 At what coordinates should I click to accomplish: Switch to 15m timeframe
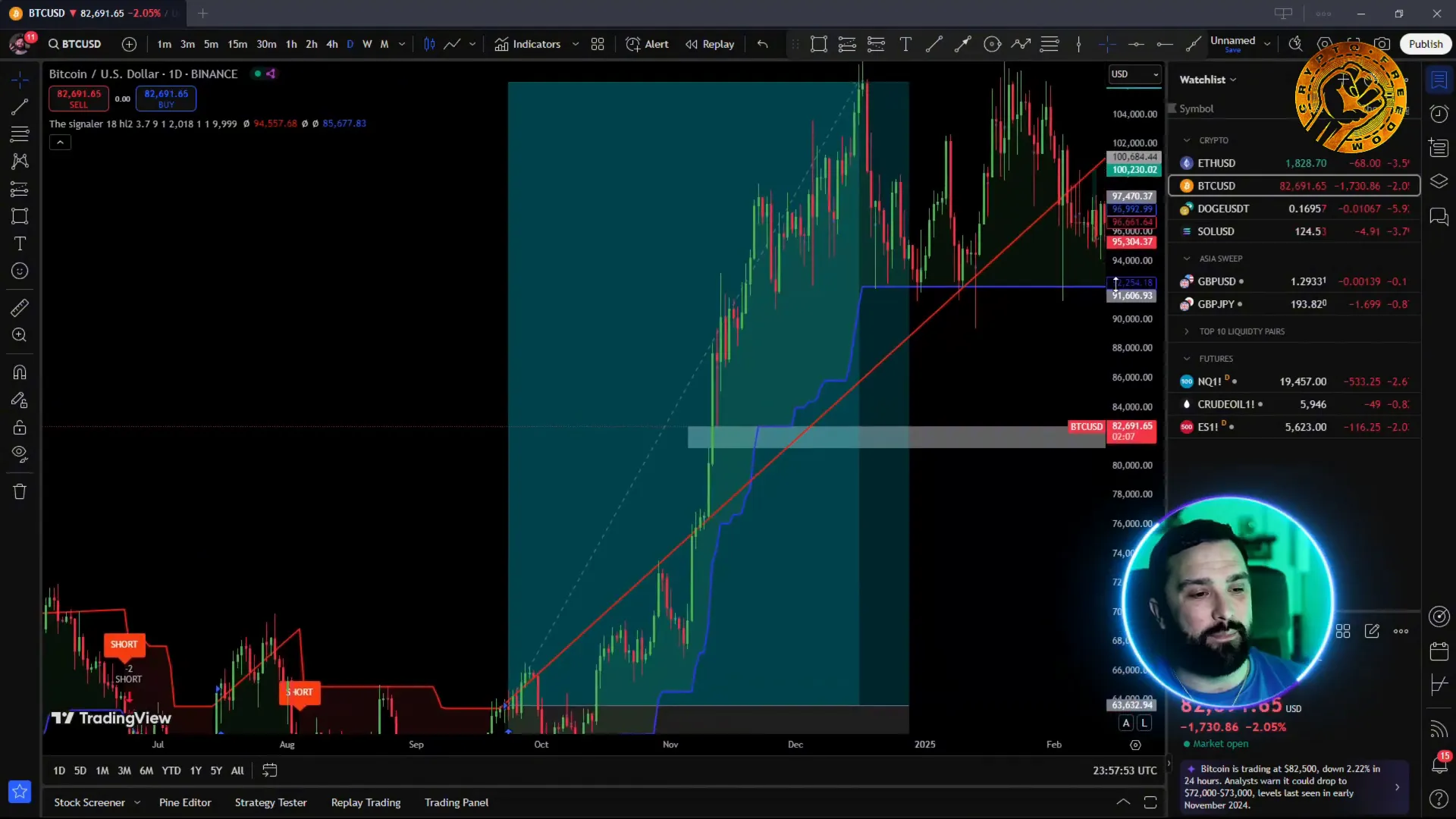237,44
